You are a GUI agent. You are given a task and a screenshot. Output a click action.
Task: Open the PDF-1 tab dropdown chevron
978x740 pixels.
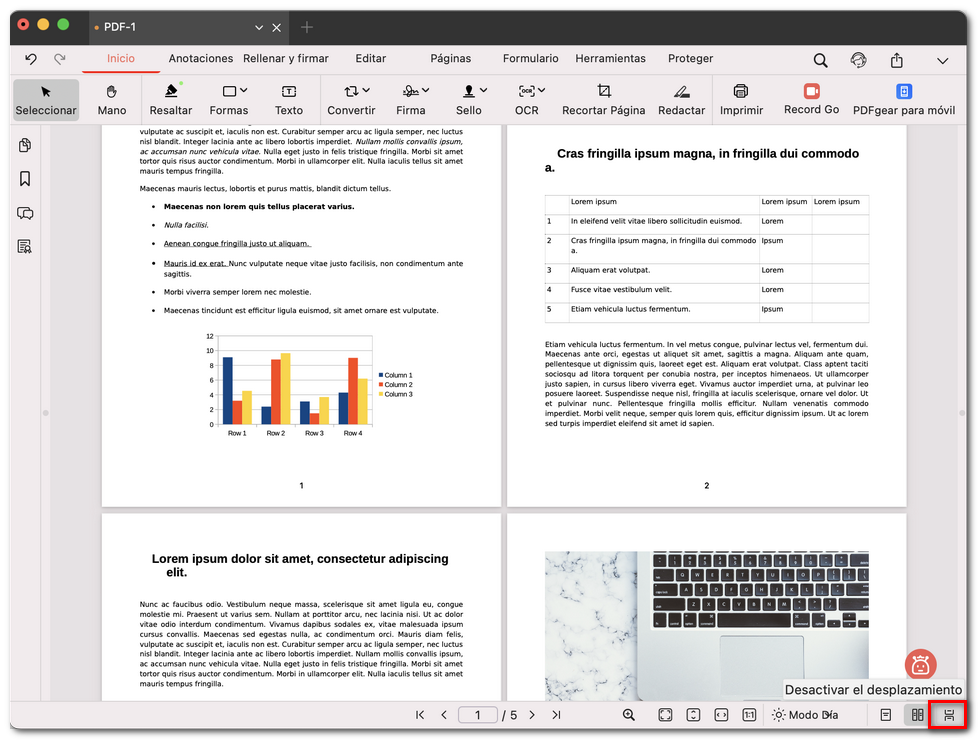[x=259, y=27]
